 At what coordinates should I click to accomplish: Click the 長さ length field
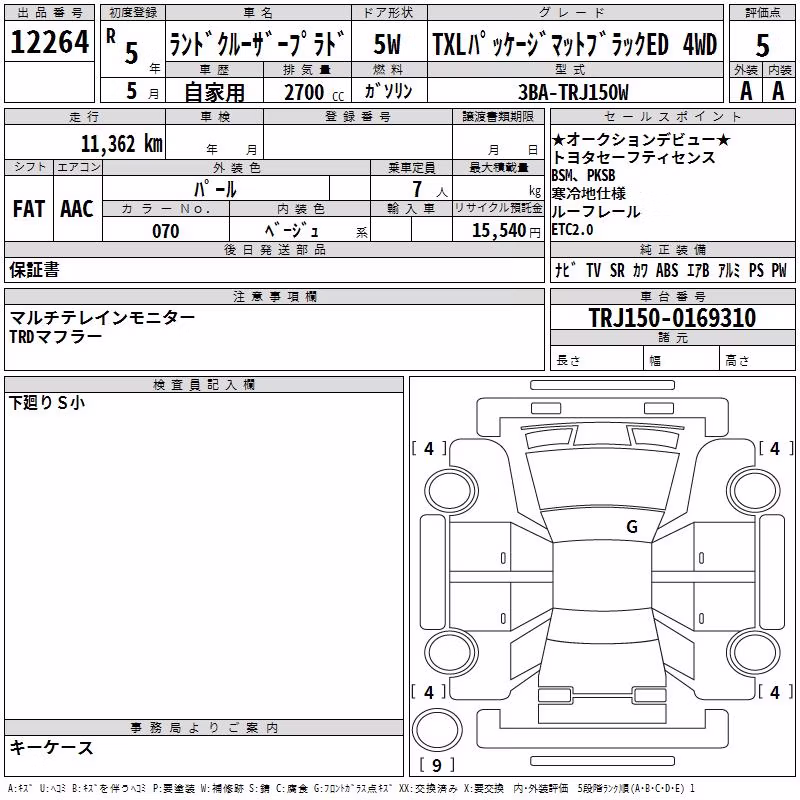click(x=597, y=360)
